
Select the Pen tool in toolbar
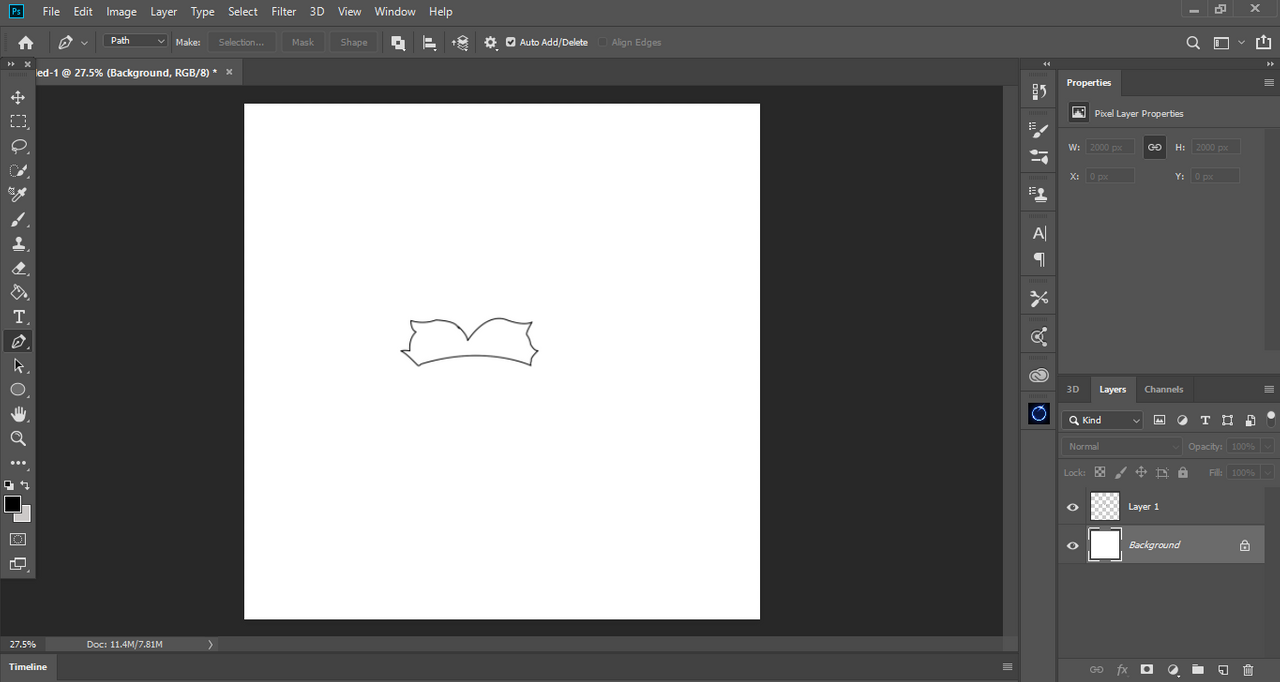[18, 341]
